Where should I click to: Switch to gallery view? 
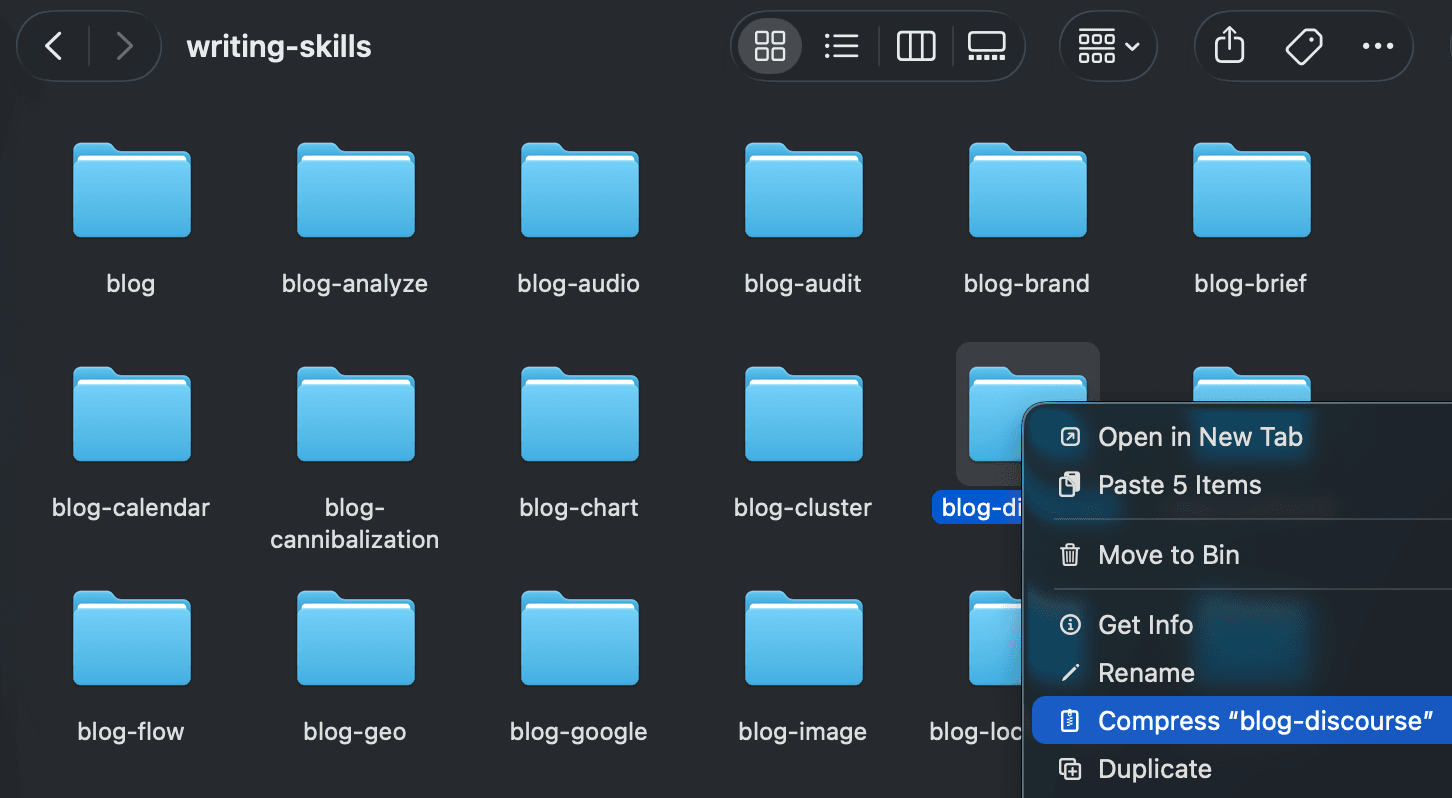point(986,46)
